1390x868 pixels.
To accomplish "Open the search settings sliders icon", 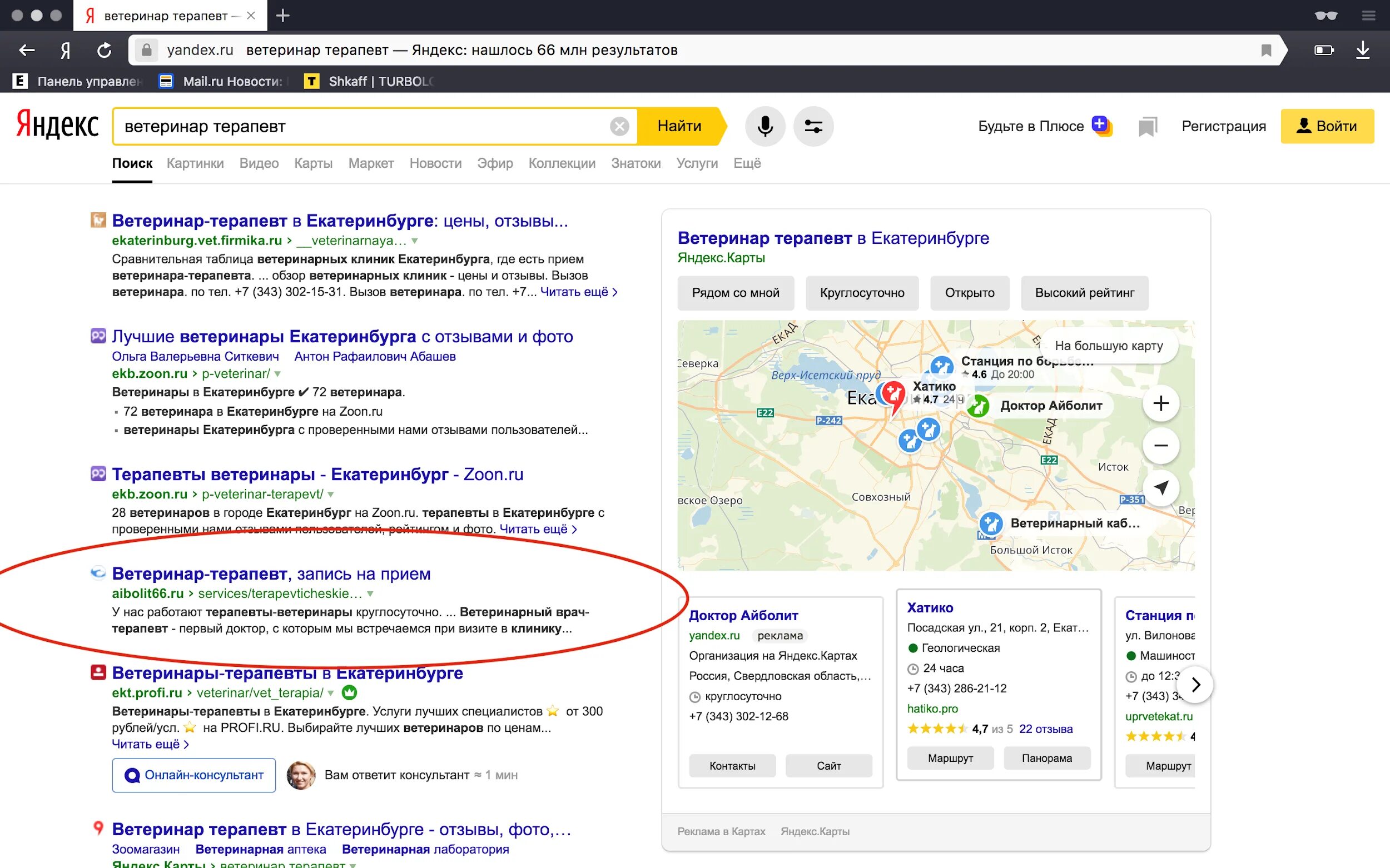I will 813,126.
